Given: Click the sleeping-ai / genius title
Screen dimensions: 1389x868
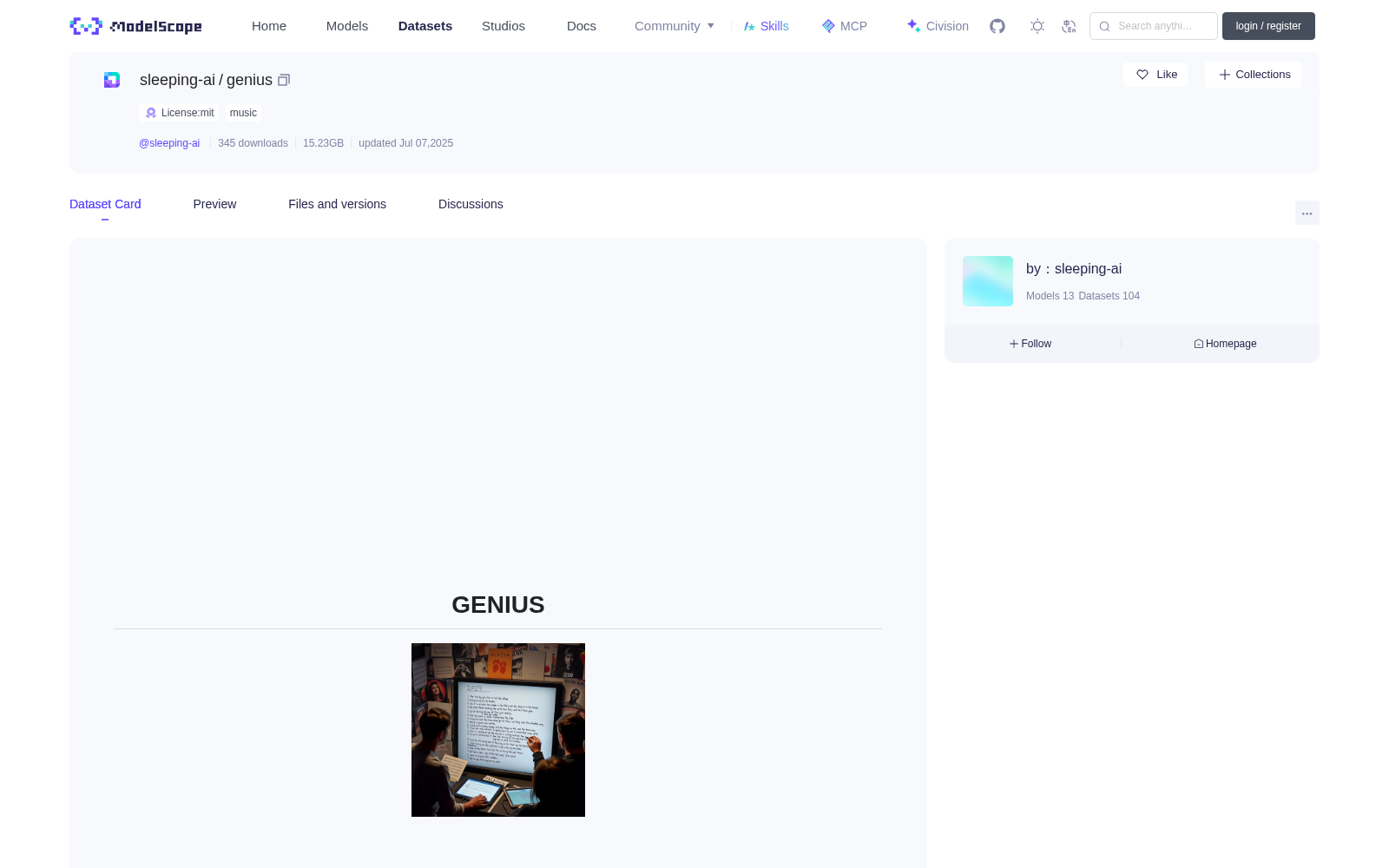Looking at the screenshot, I should tap(206, 80).
